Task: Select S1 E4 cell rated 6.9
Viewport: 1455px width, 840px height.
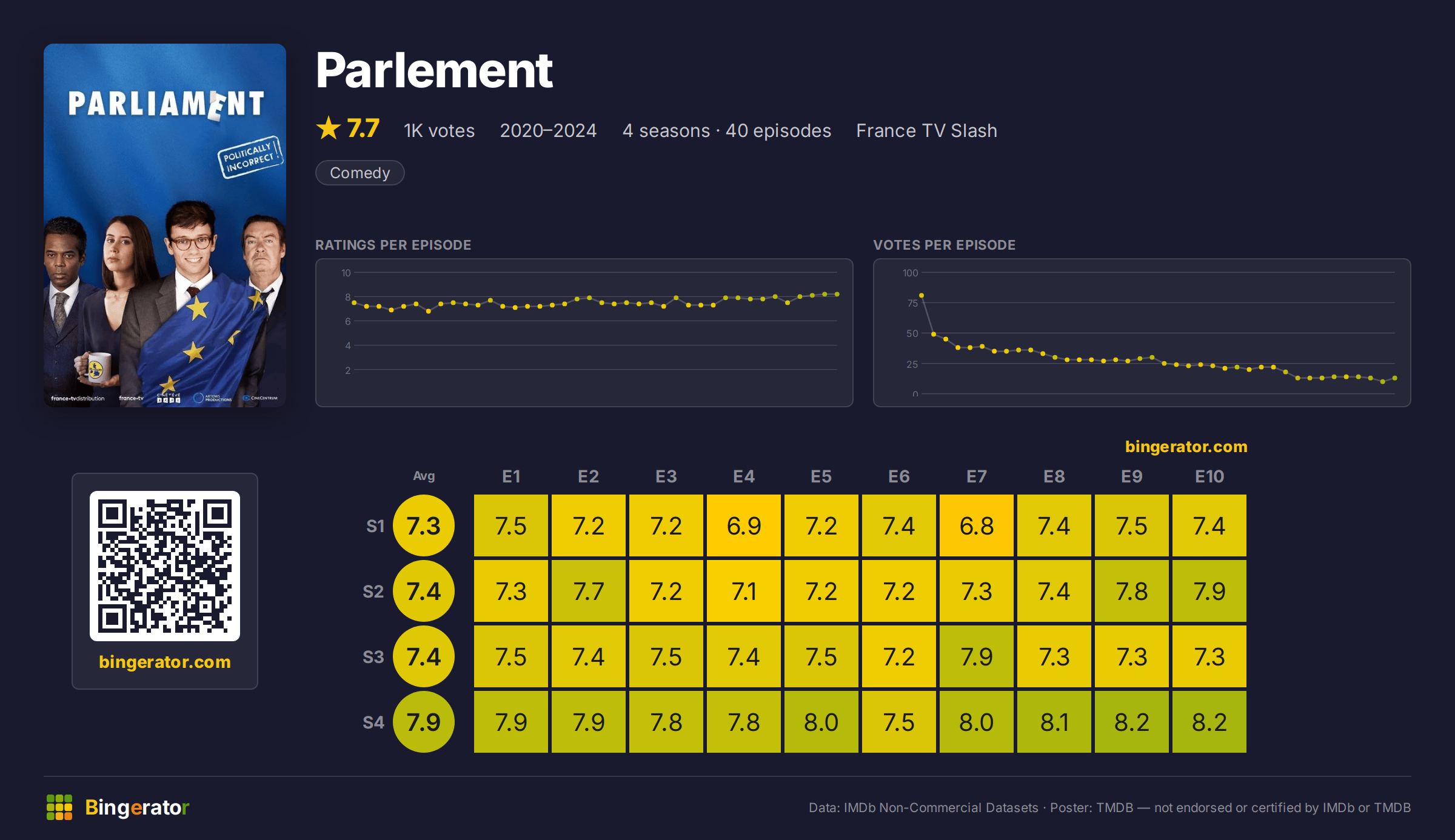Action: [x=744, y=525]
